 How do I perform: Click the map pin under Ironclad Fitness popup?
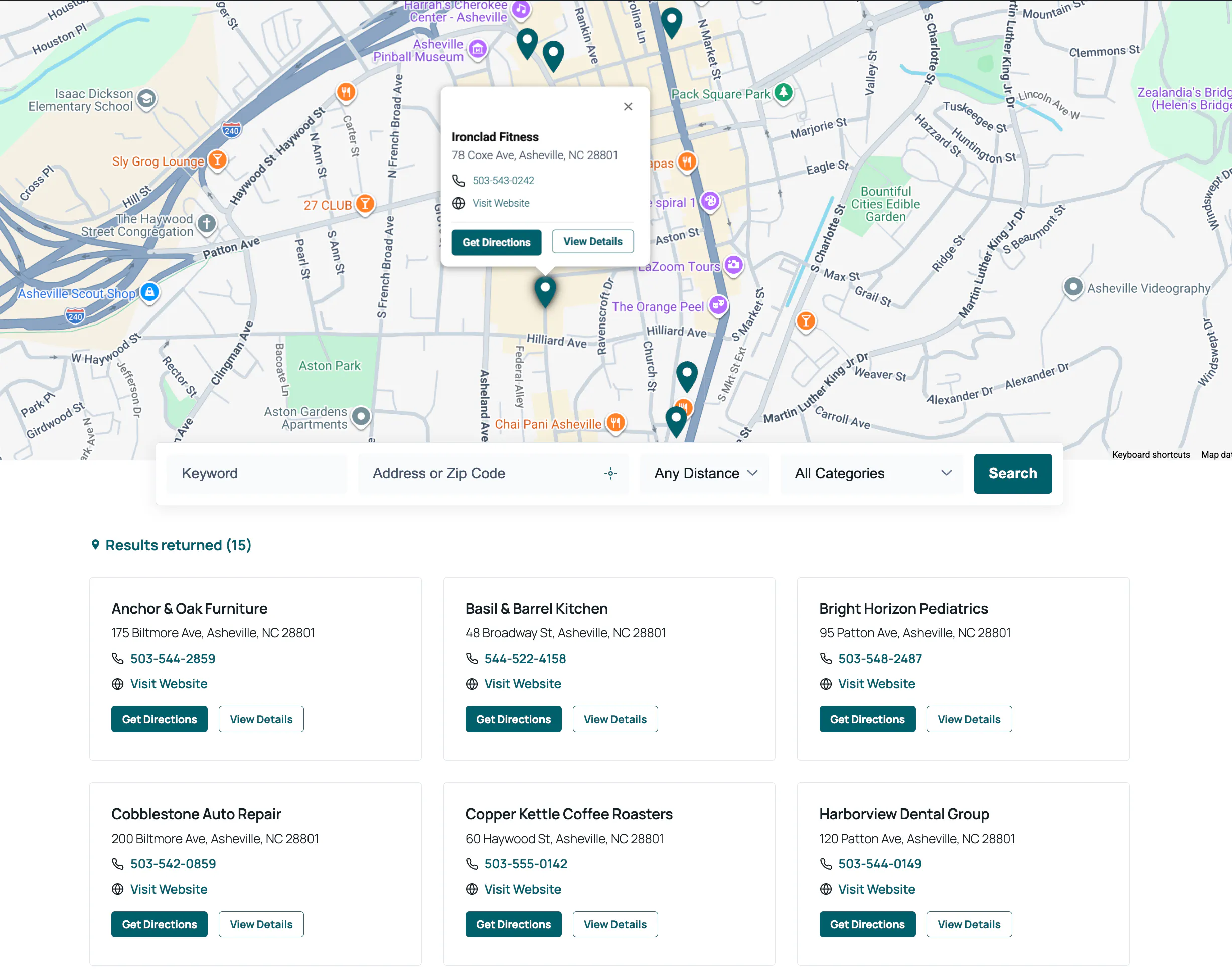coord(545,291)
